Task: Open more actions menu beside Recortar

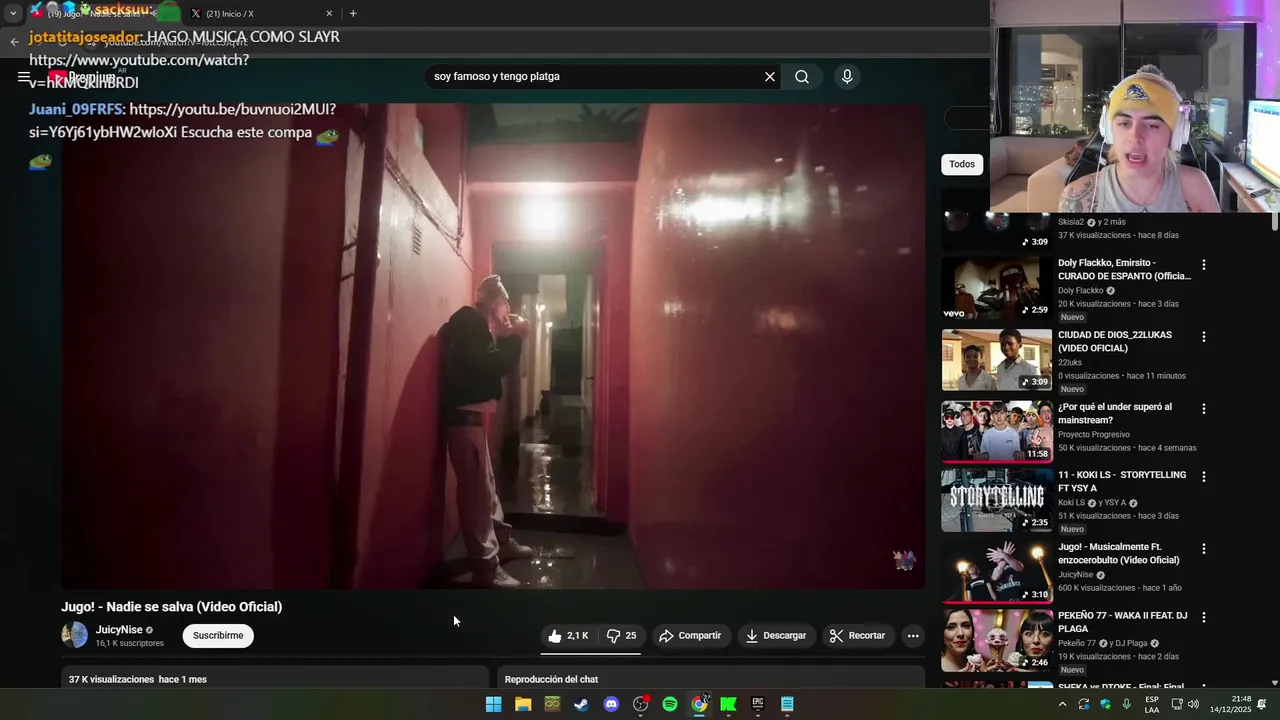Action: pyautogui.click(x=912, y=636)
